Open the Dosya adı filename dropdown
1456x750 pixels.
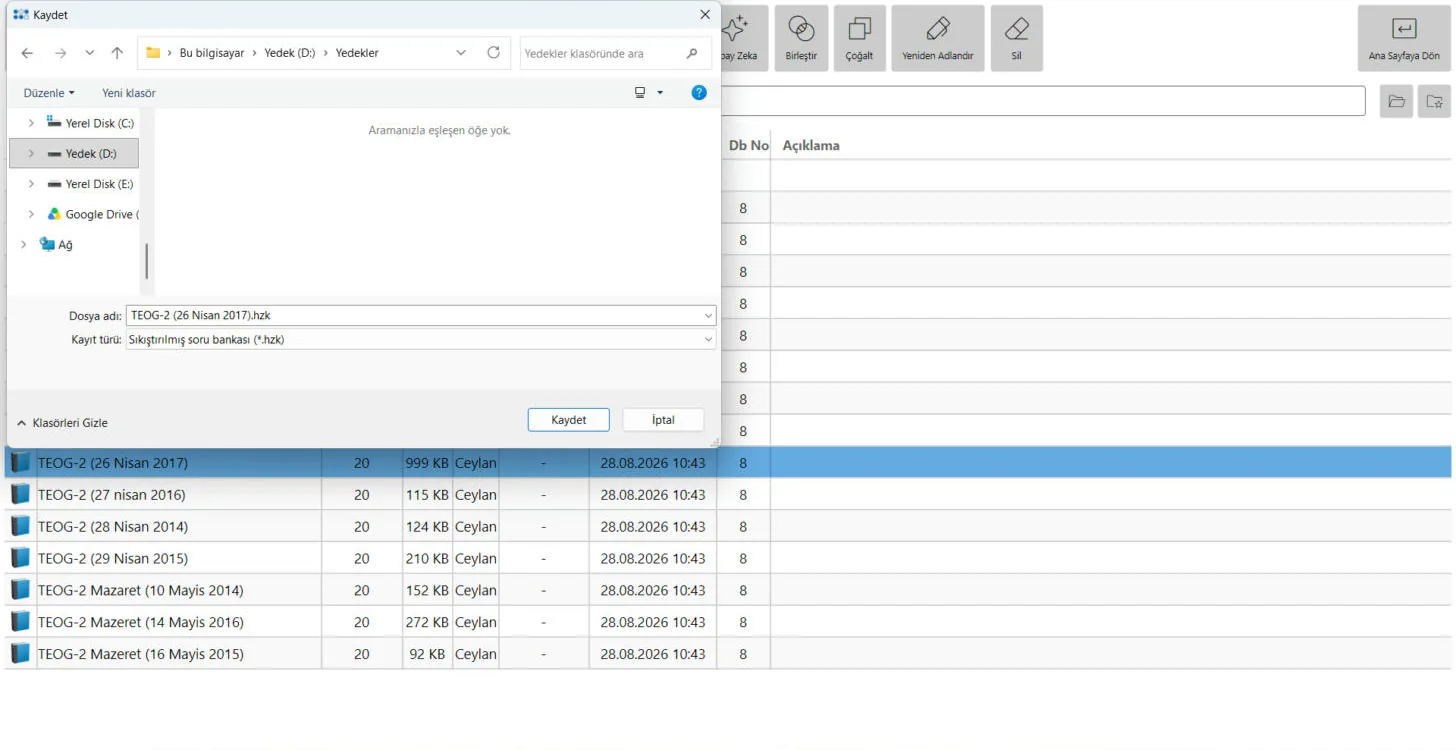click(x=708, y=315)
